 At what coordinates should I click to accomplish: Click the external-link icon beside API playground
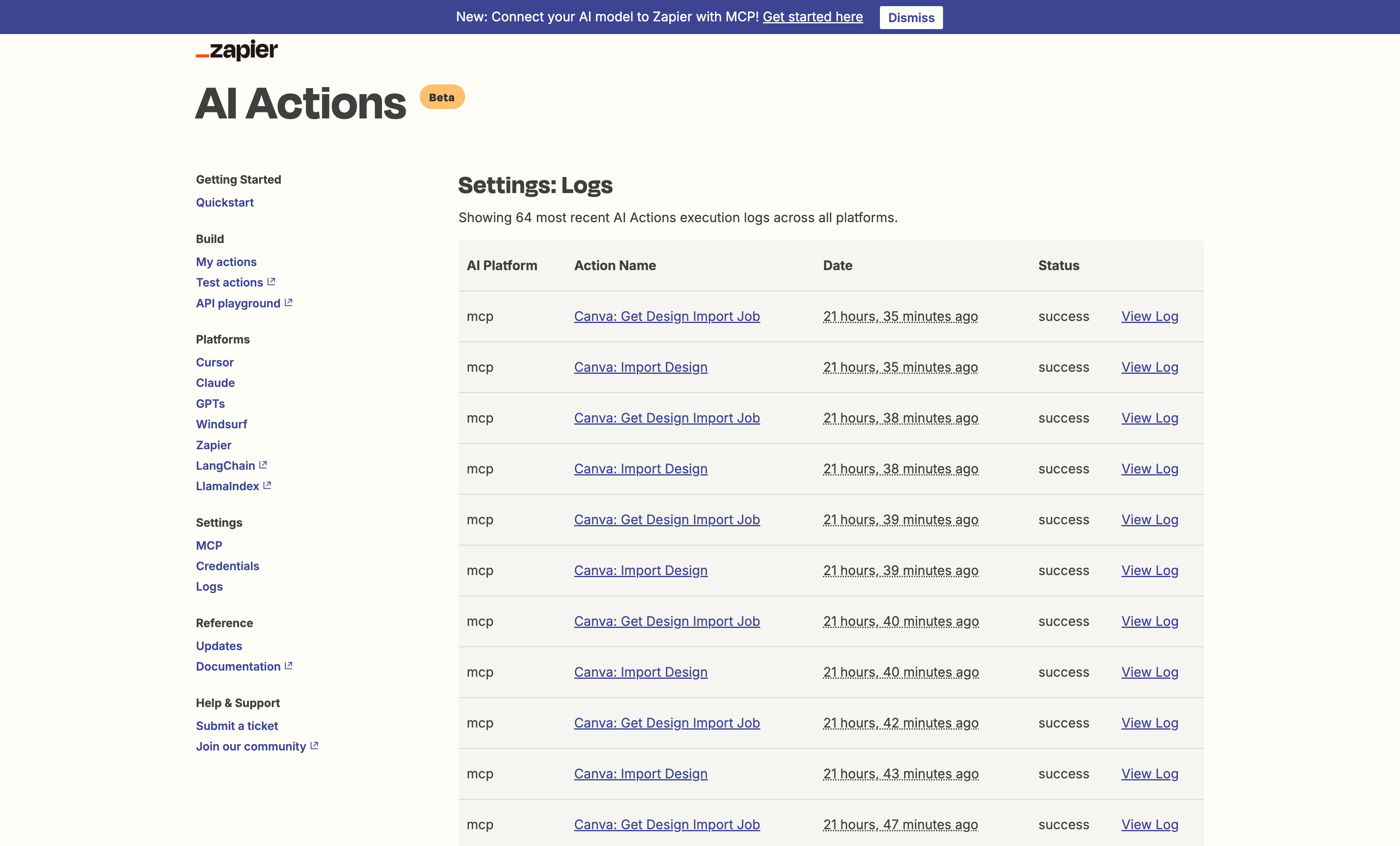(x=289, y=302)
